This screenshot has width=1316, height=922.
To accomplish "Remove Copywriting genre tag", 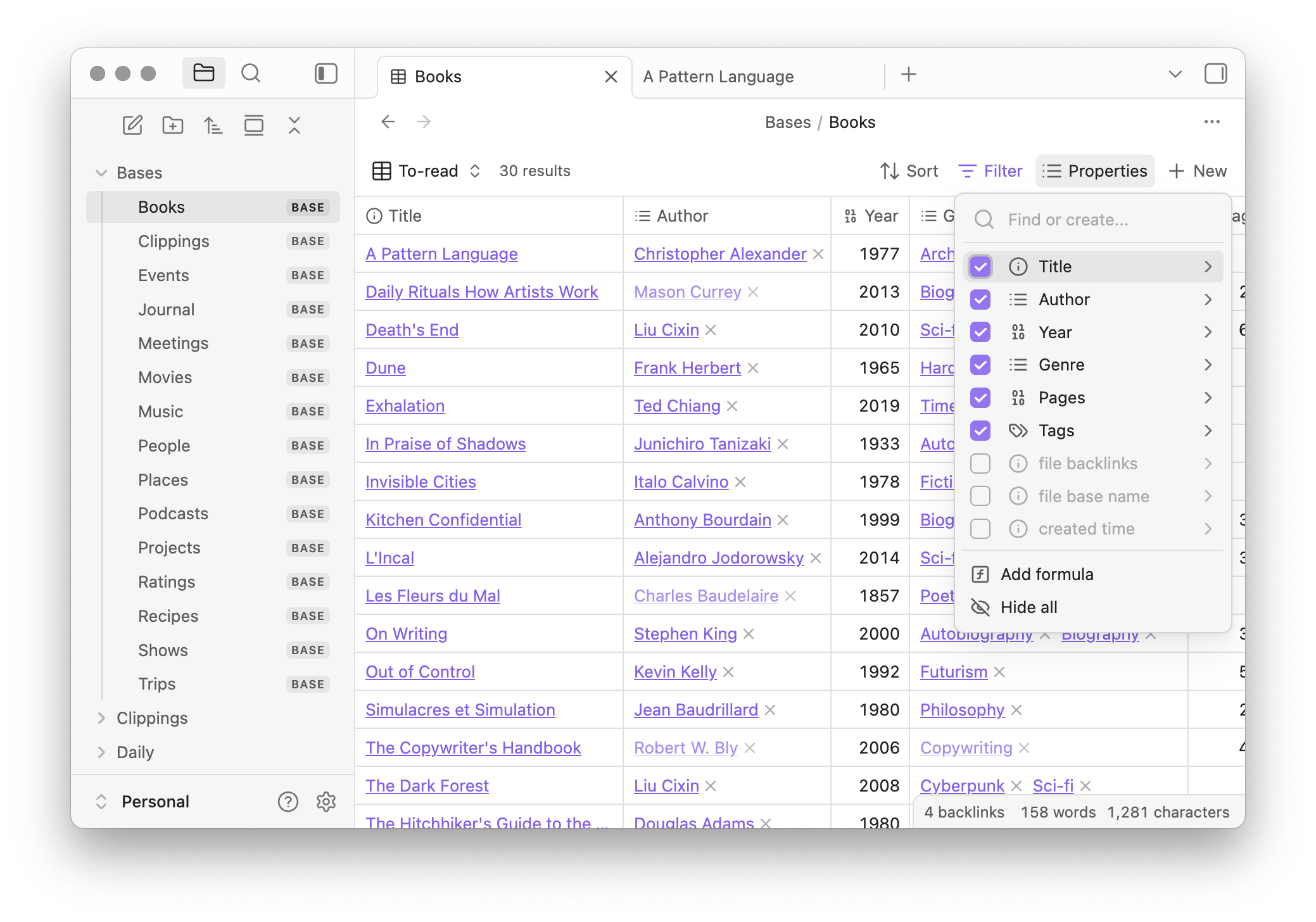I will coord(1024,748).
